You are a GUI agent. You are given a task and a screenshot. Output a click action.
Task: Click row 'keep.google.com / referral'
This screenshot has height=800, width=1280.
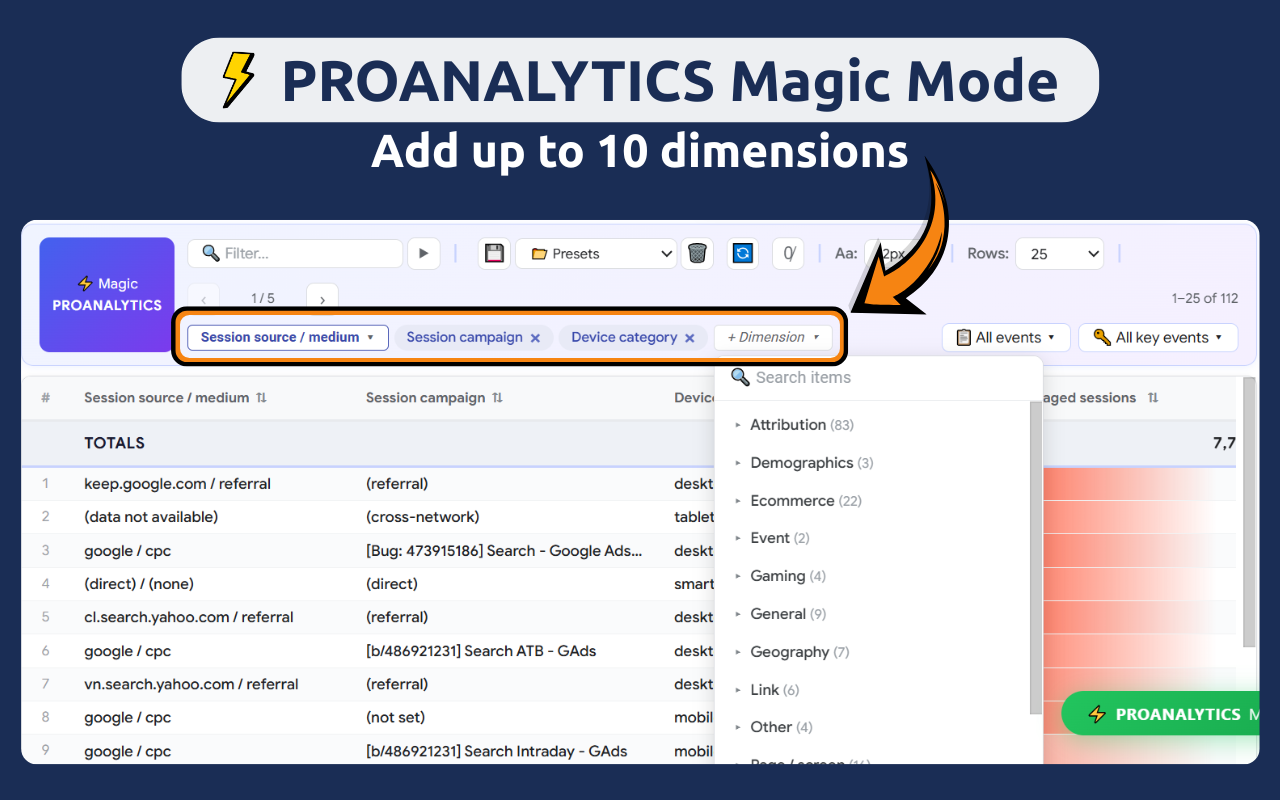(177, 484)
